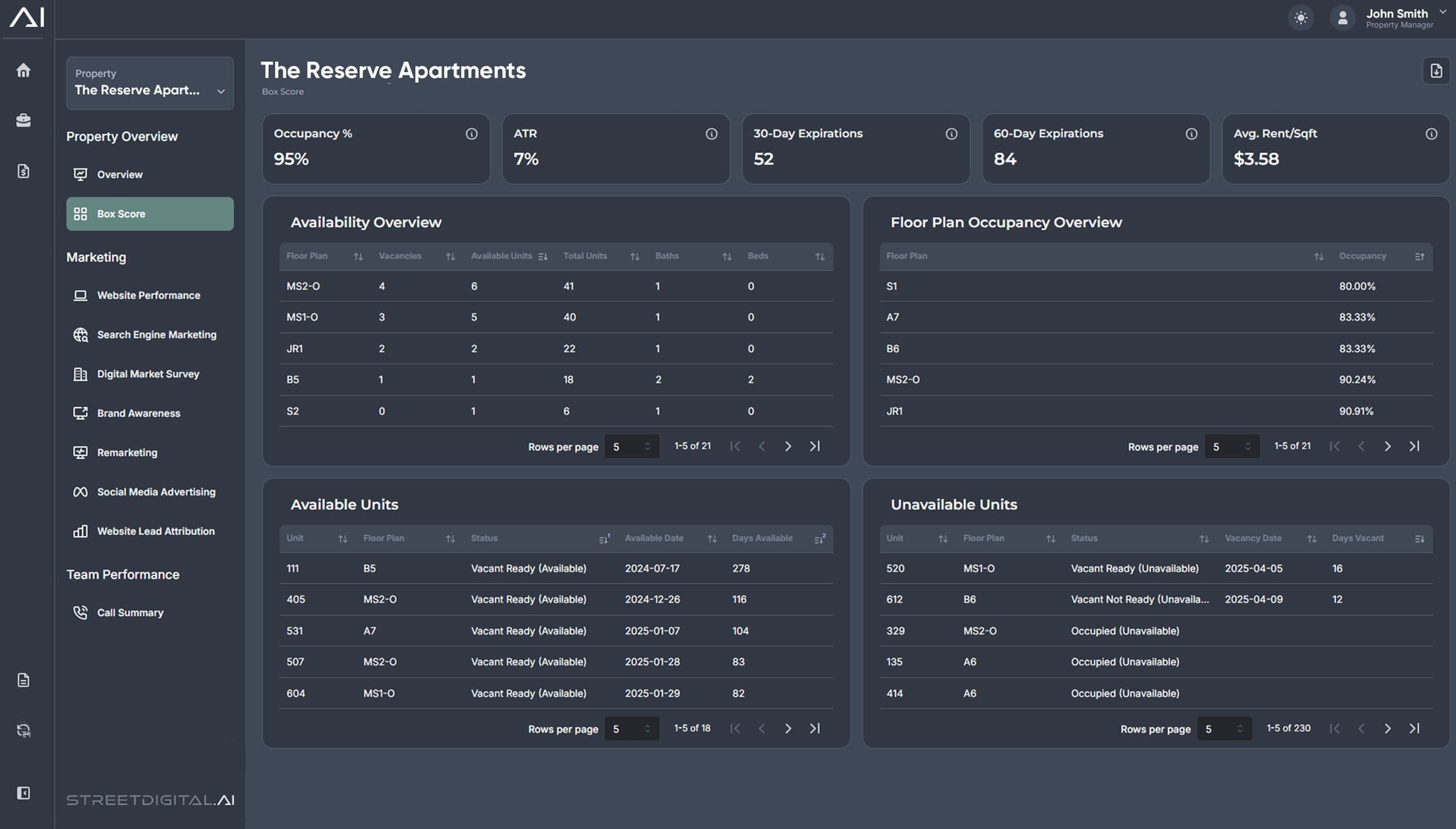The width and height of the screenshot is (1456, 829).
Task: Jump to last page of Unavailable Units
Action: (x=1414, y=728)
